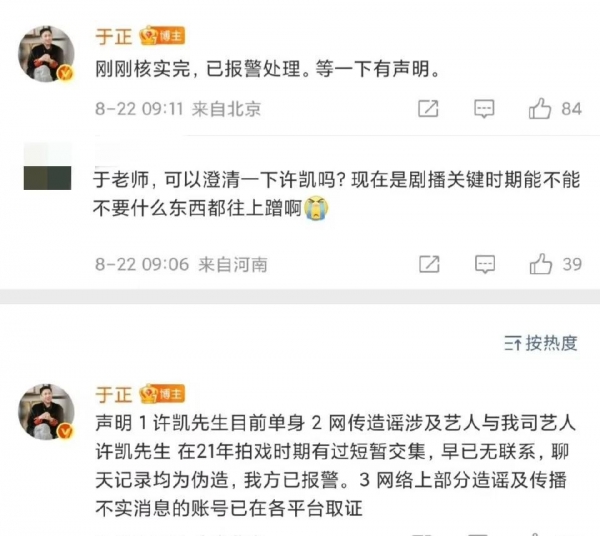Tap the crying emoji in the 河南 comment
This screenshot has height=536, width=600.
[x=316, y=208]
